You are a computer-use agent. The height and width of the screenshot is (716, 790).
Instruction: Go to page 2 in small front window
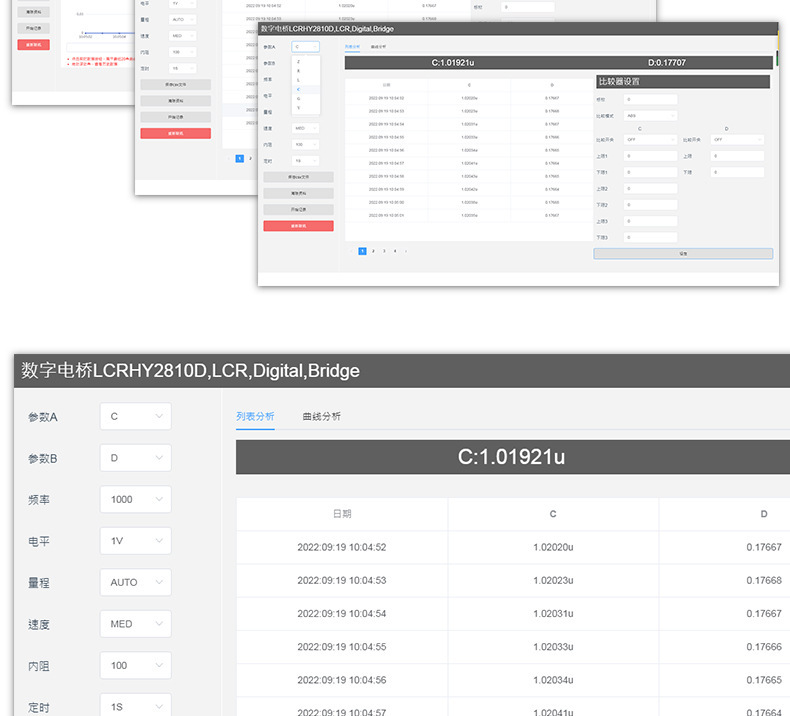373,251
